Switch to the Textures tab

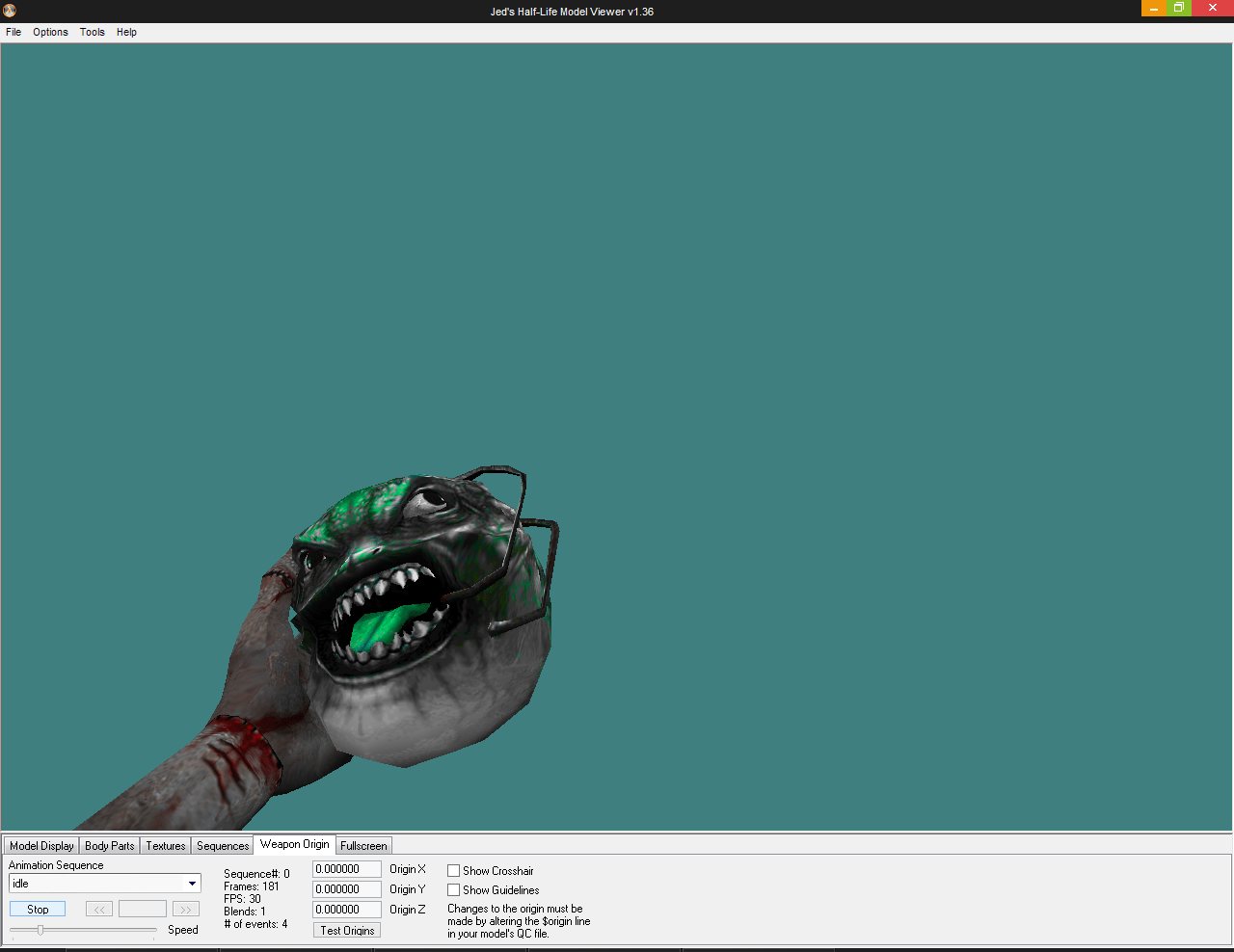[x=166, y=846]
